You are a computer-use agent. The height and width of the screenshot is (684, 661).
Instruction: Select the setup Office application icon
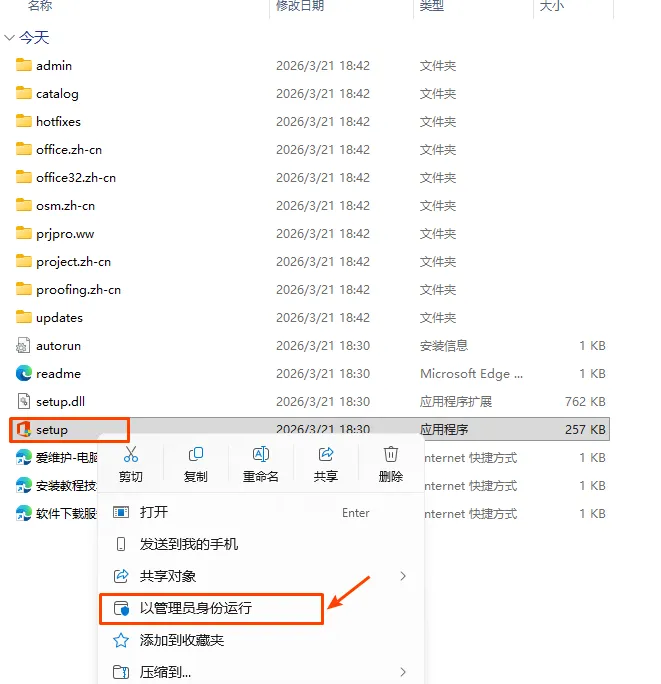(x=24, y=430)
